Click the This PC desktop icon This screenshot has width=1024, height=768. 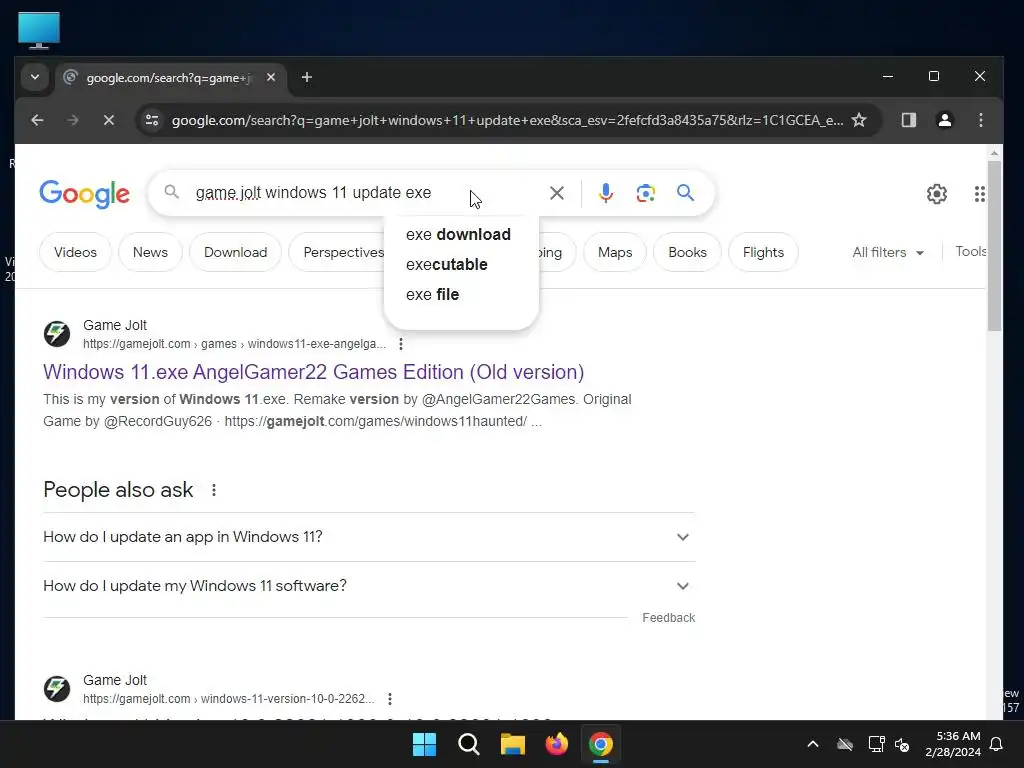(39, 30)
